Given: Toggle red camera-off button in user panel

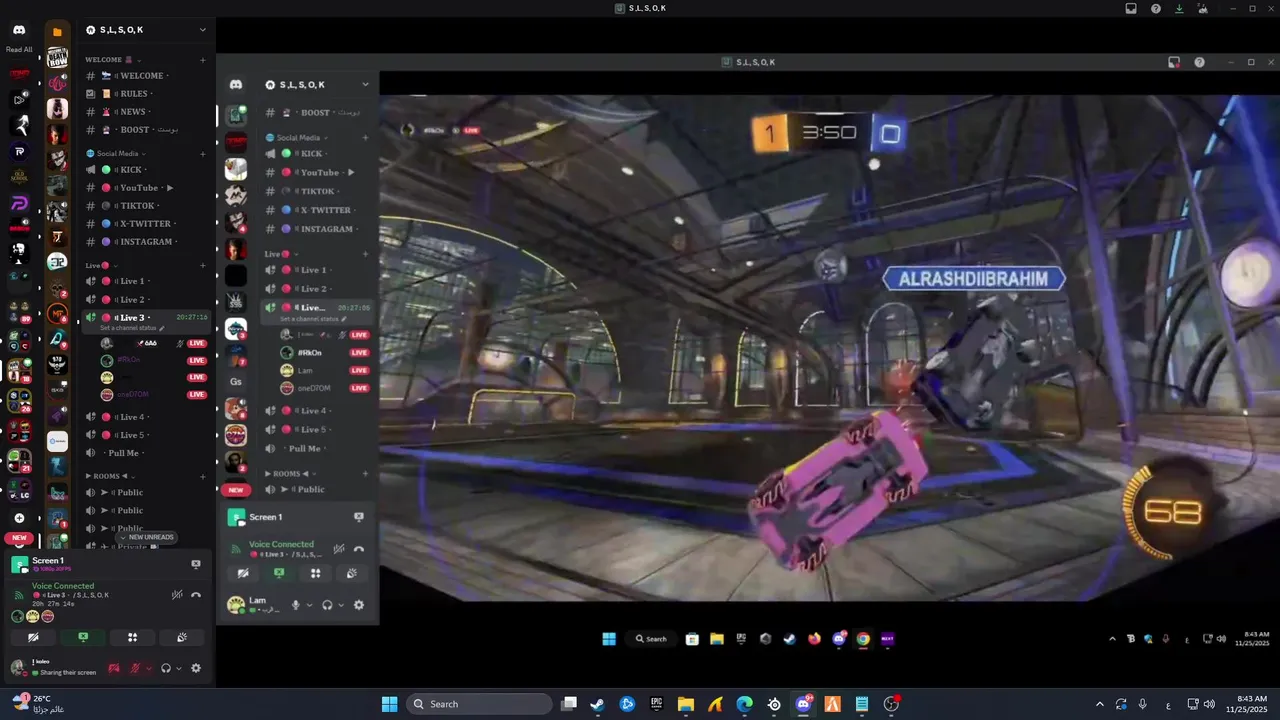Looking at the screenshot, I should click(x=114, y=668).
